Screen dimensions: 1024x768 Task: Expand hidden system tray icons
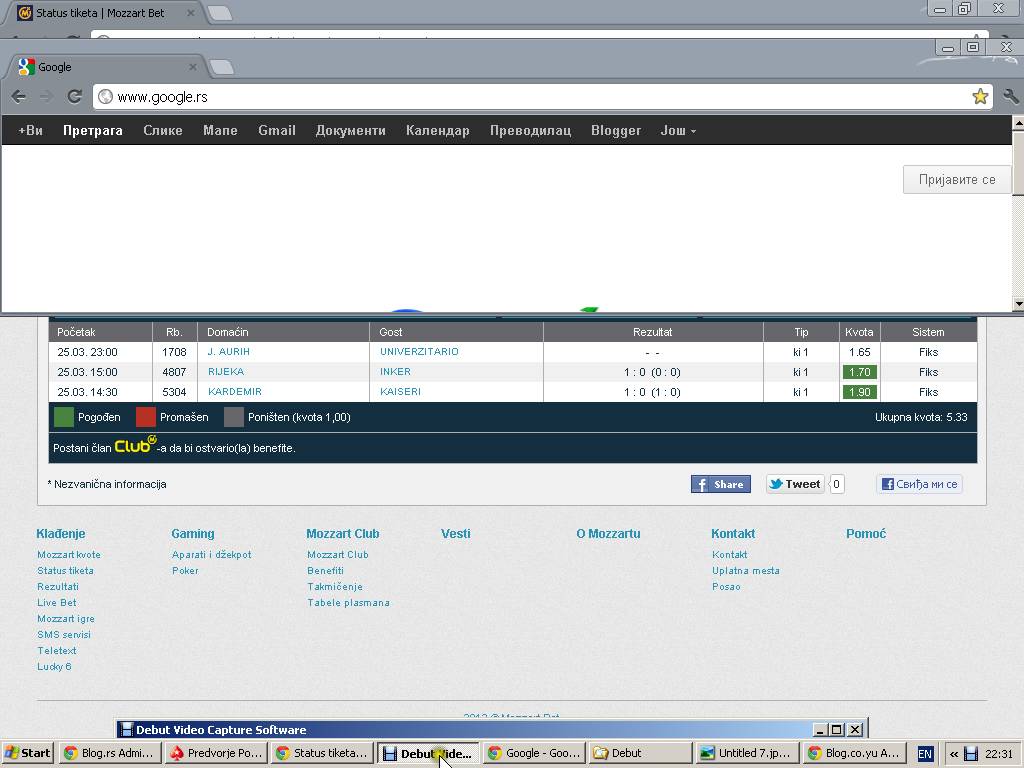pos(953,754)
